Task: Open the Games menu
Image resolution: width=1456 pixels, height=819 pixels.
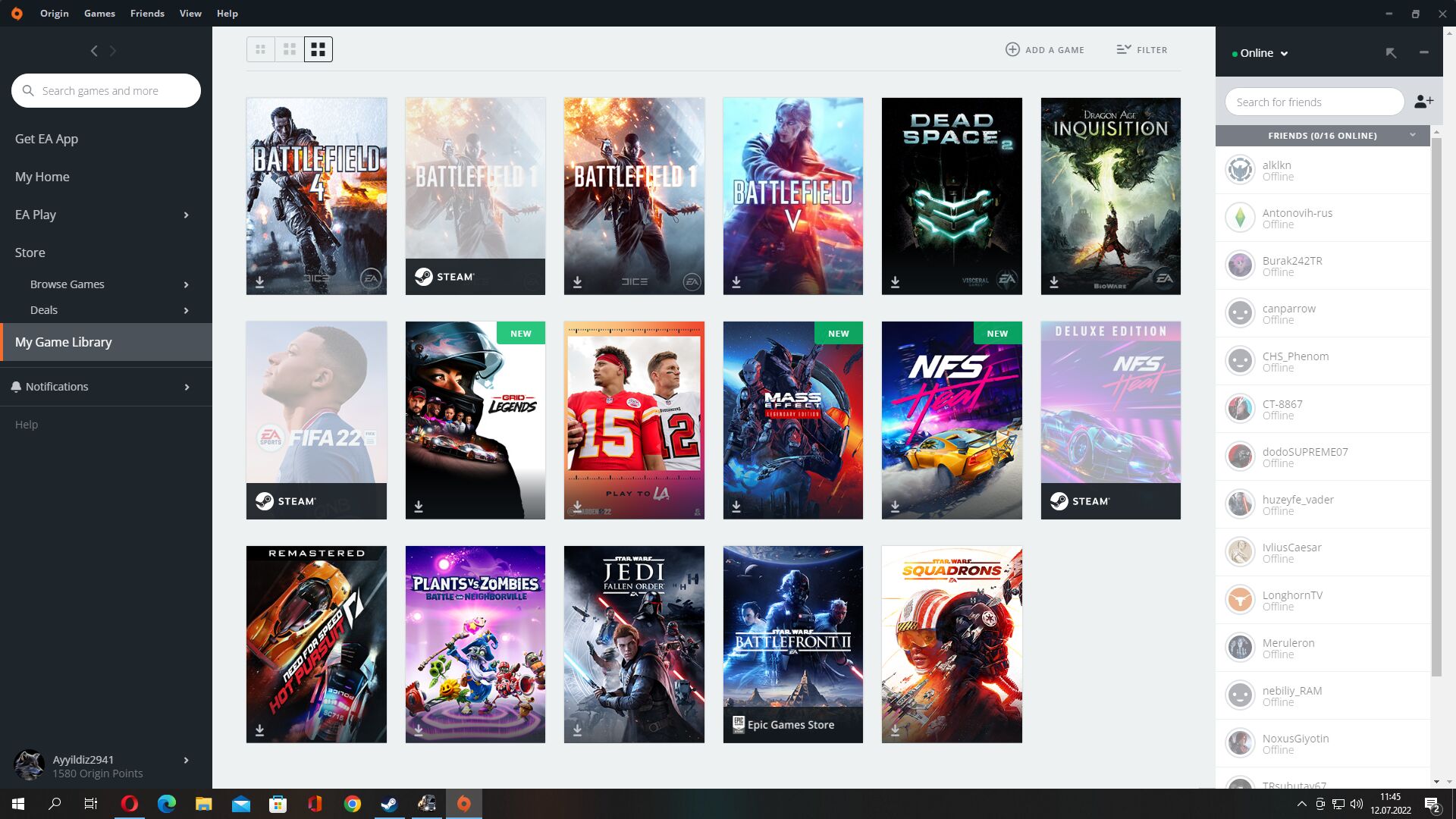Action: [99, 13]
